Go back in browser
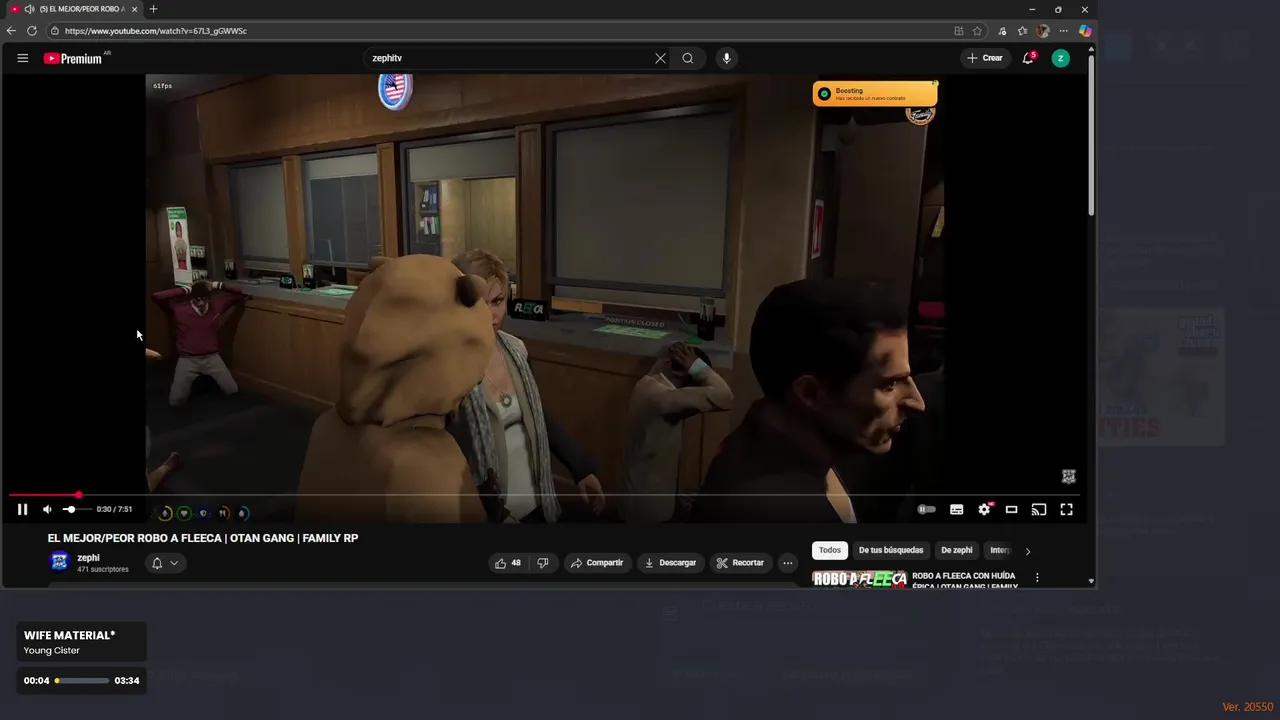 tap(12, 31)
